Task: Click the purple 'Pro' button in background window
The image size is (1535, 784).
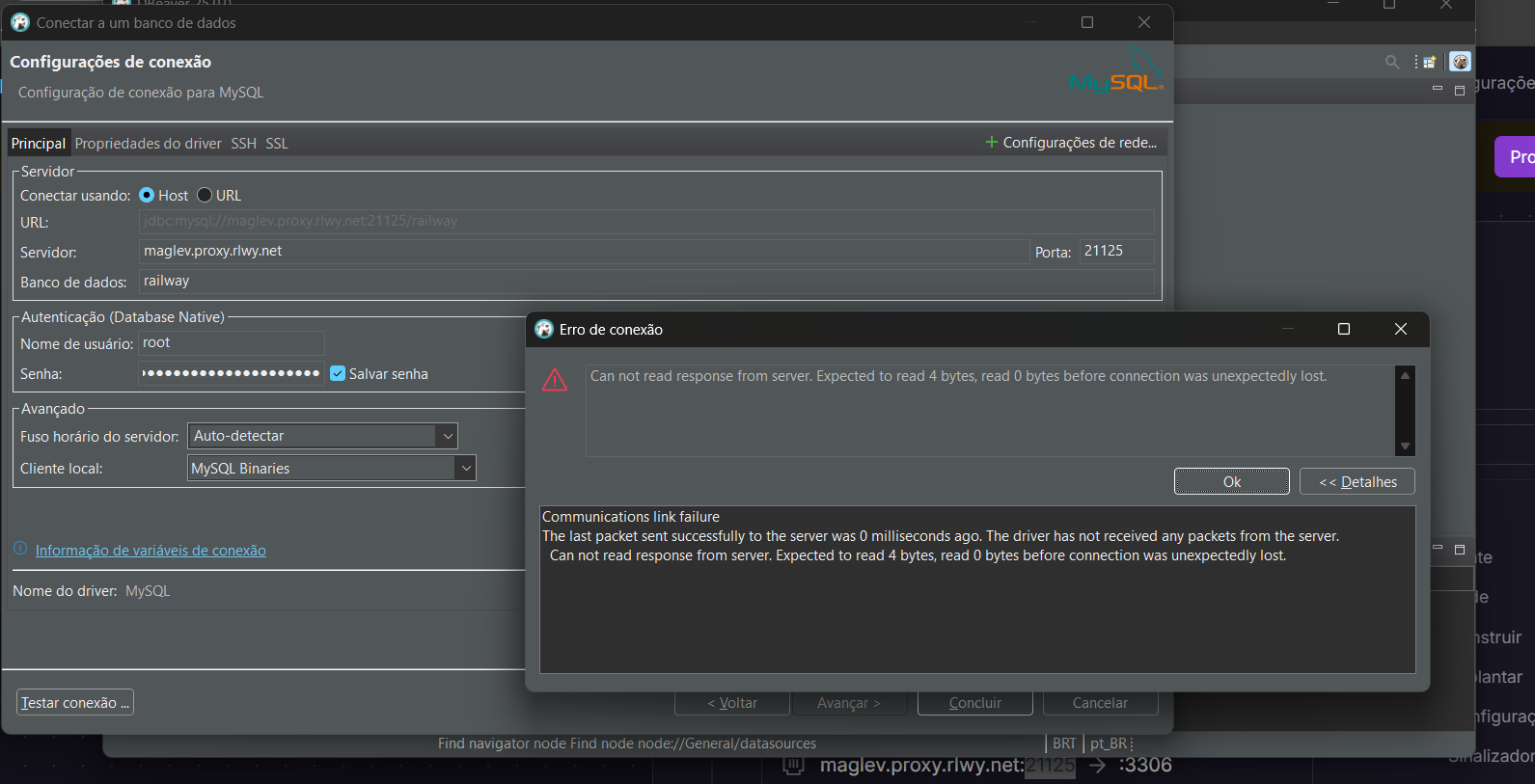Action: coord(1516,156)
